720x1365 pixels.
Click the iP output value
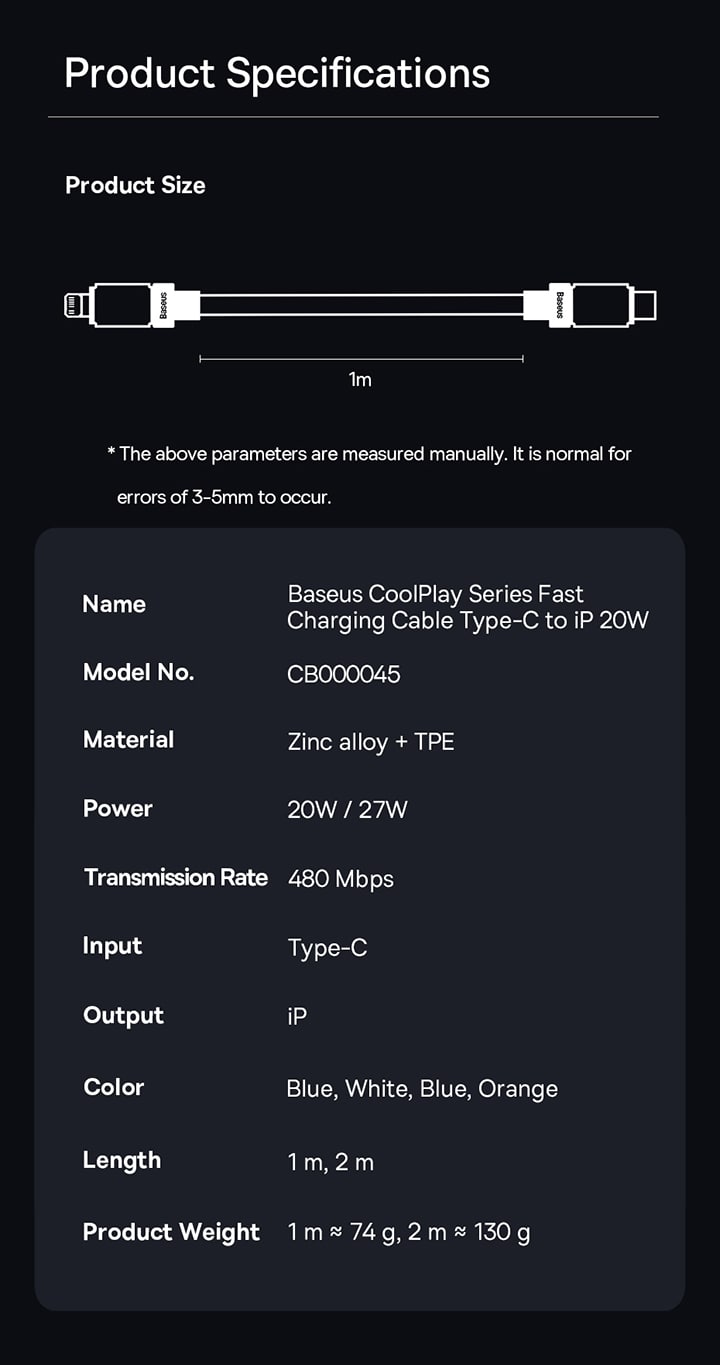coord(297,1017)
